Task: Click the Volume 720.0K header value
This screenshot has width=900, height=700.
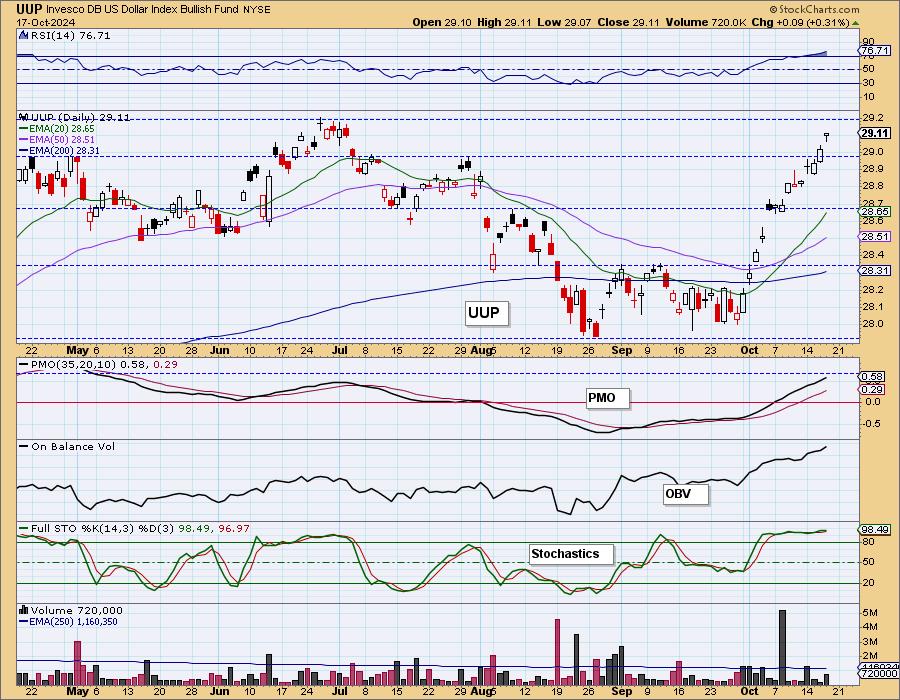Action: [706, 22]
